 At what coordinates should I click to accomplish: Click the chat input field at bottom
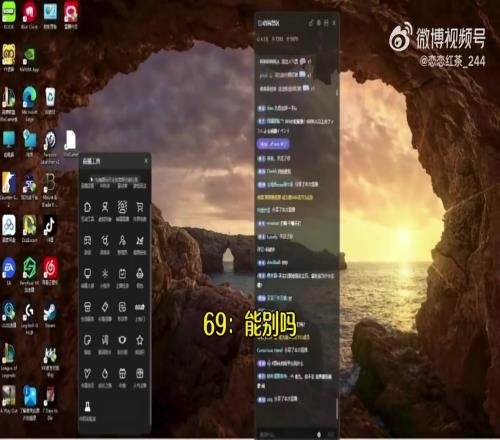285,434
